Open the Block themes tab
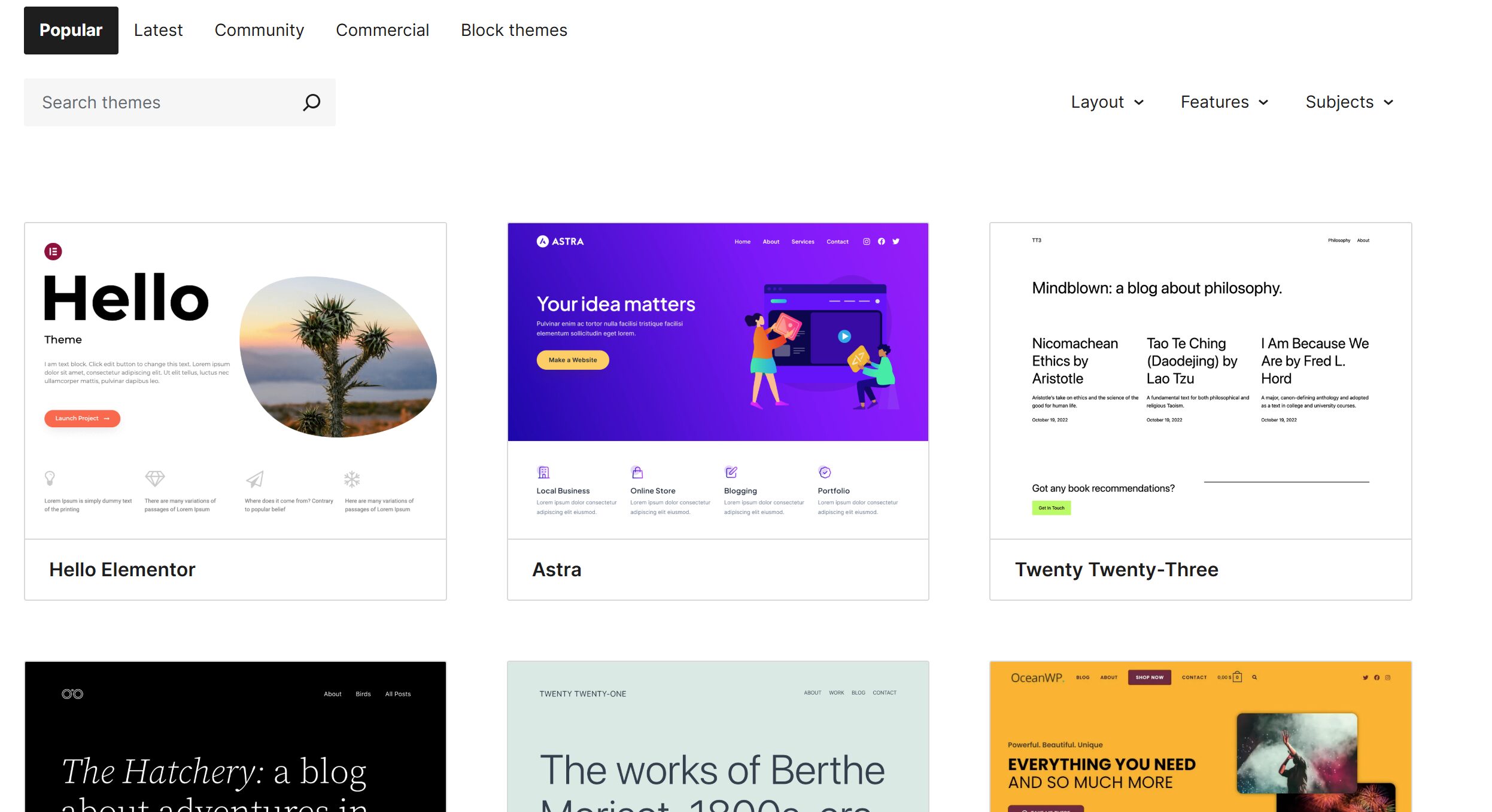Screen dimensions: 1492x812 coord(514,30)
